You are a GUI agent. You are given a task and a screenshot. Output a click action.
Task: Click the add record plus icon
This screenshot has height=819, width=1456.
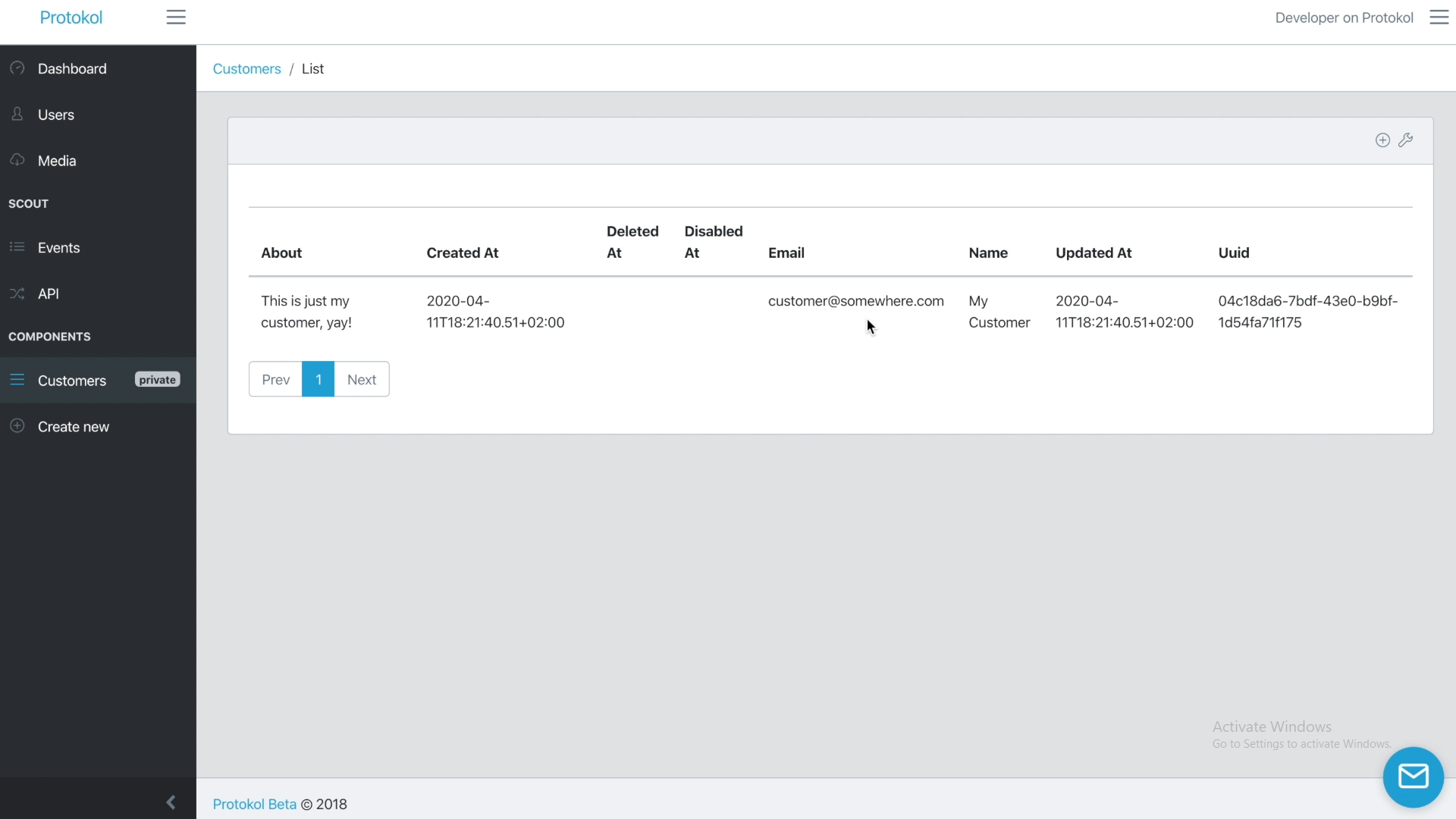point(1382,140)
